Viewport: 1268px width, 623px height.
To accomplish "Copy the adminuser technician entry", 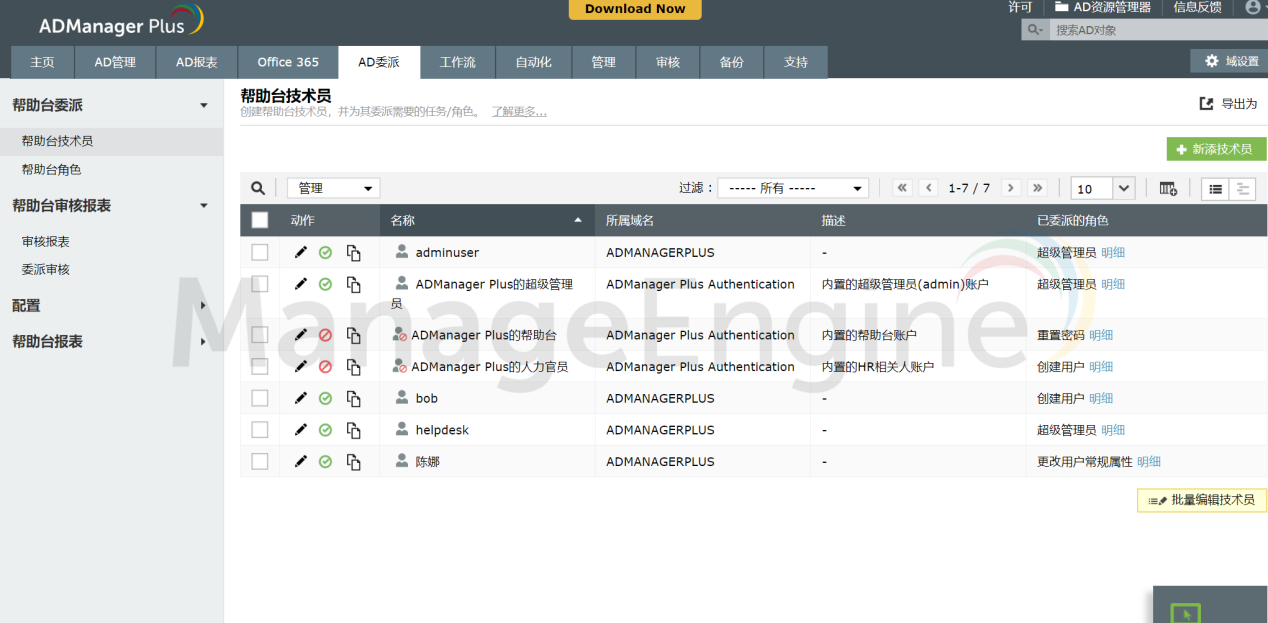I will coord(353,253).
